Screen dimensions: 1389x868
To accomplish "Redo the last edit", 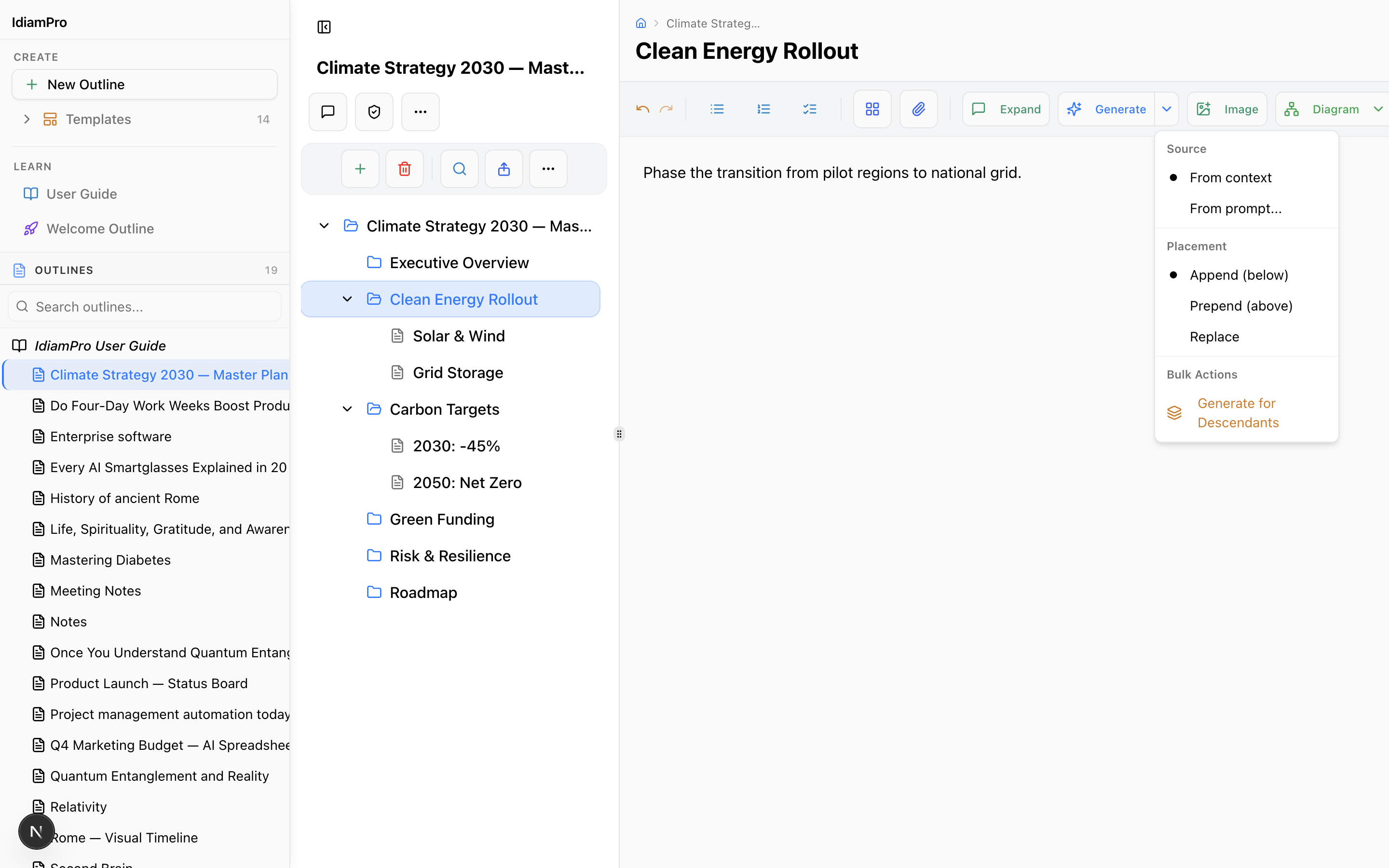I will [666, 109].
